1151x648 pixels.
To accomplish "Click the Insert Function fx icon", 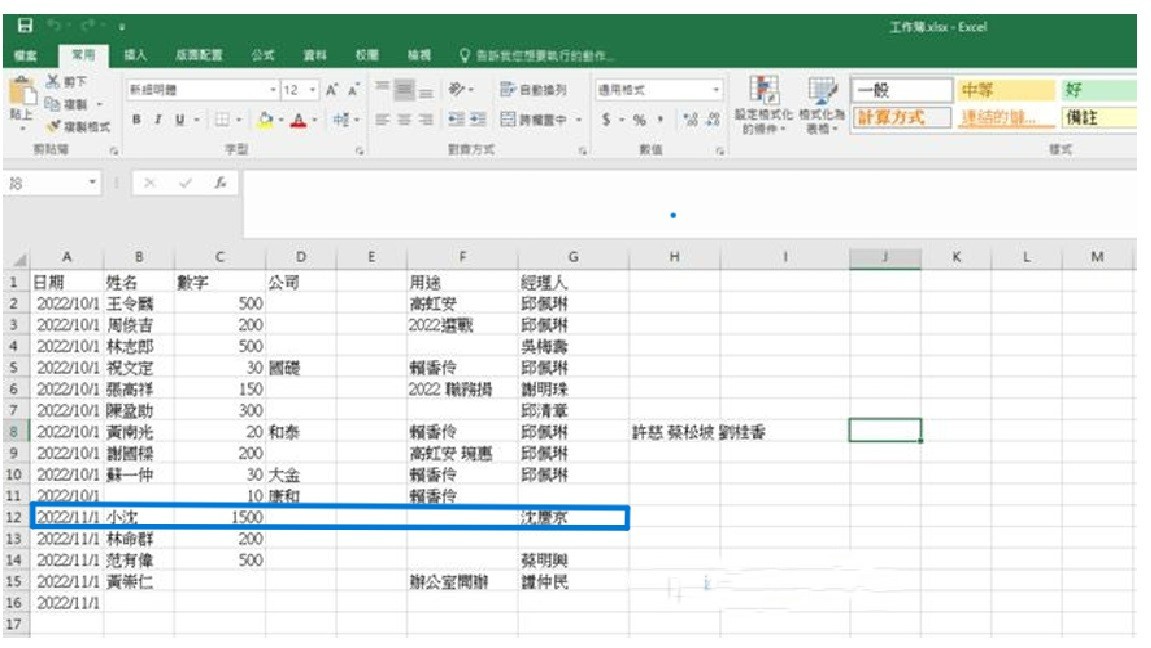I will [218, 185].
